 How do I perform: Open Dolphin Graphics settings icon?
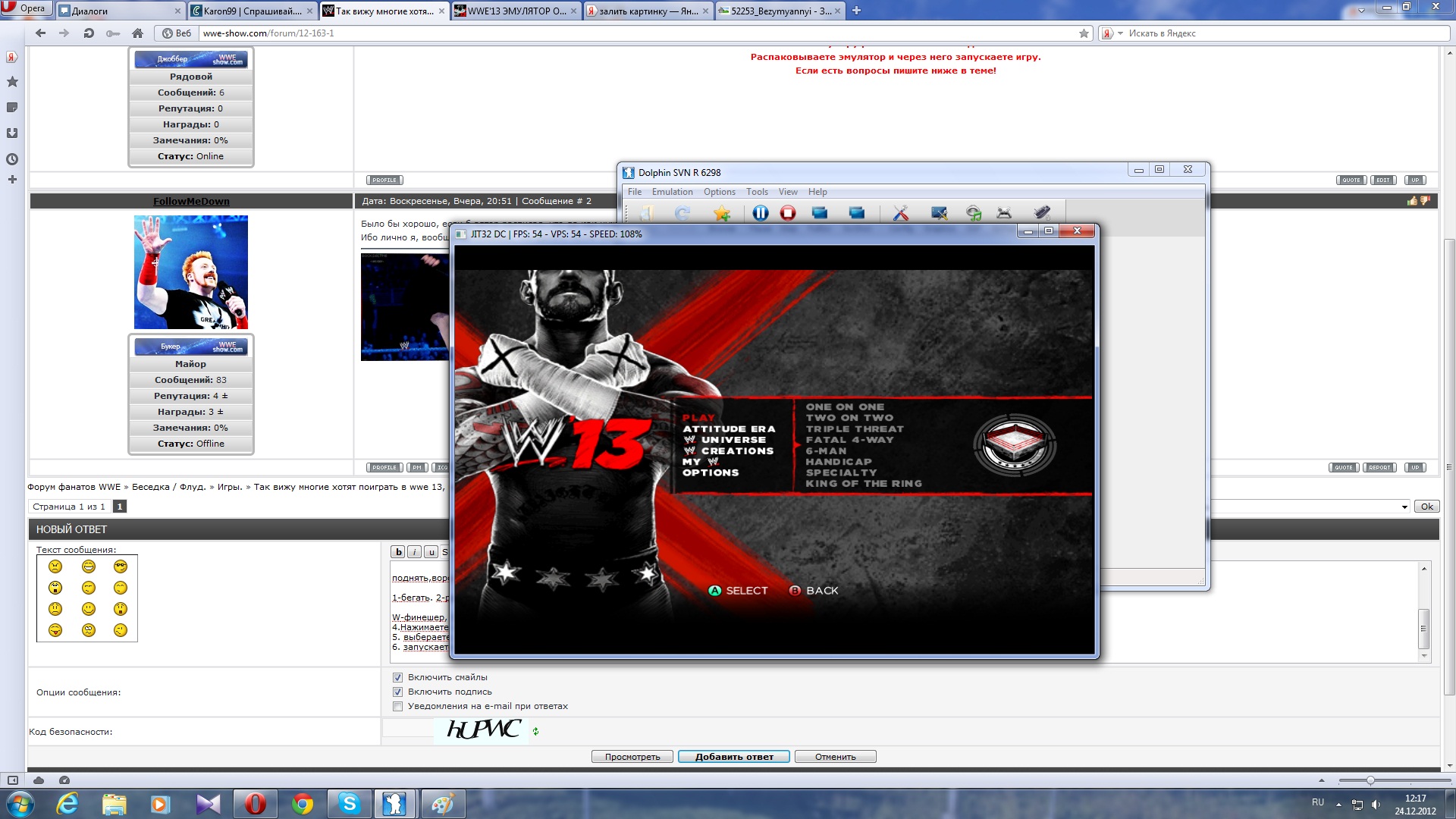click(939, 214)
